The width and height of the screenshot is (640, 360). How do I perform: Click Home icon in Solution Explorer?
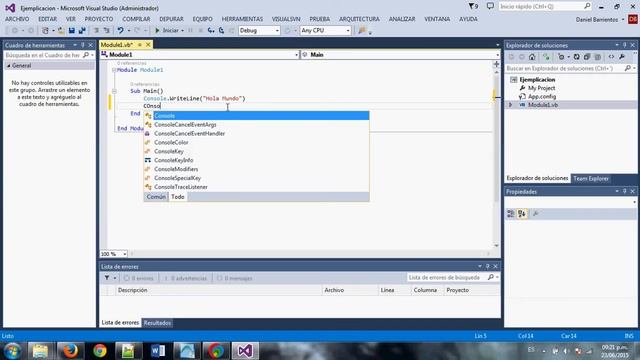[532, 57]
